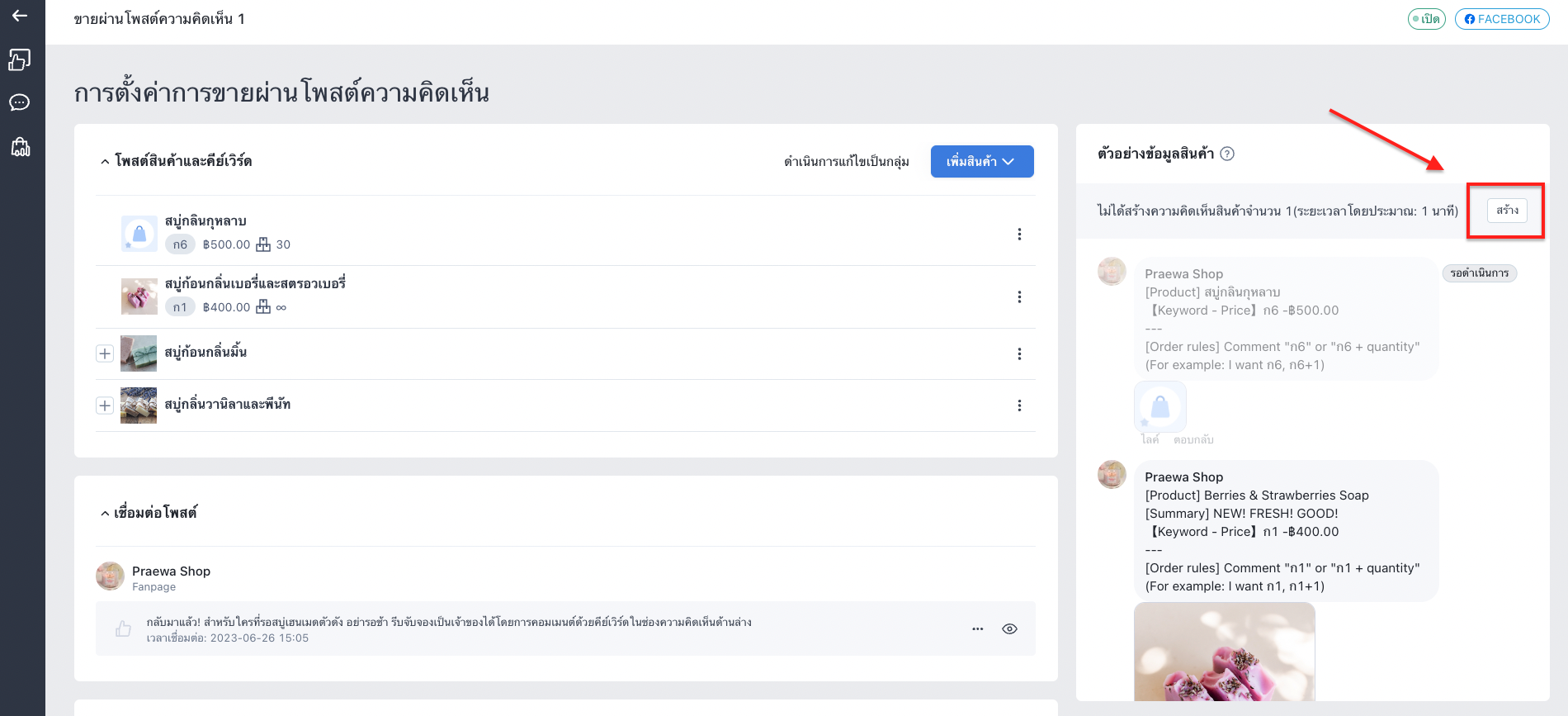Click the stock icon next to ฿400.00

(x=263, y=307)
